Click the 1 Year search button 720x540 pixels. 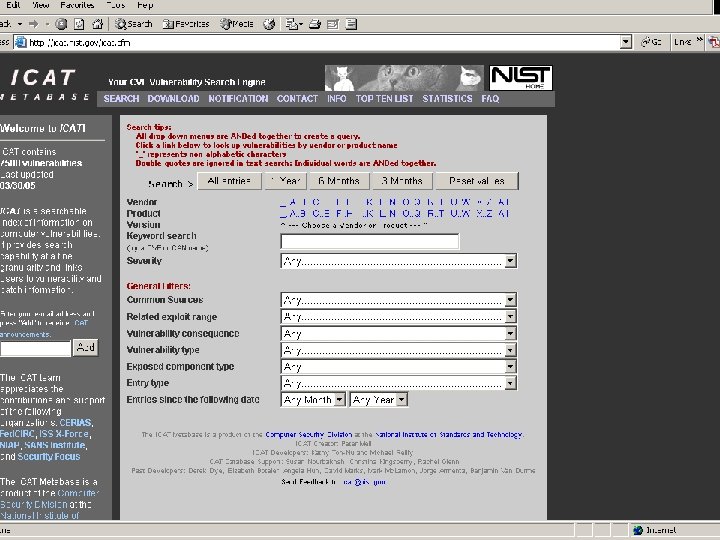tap(286, 181)
